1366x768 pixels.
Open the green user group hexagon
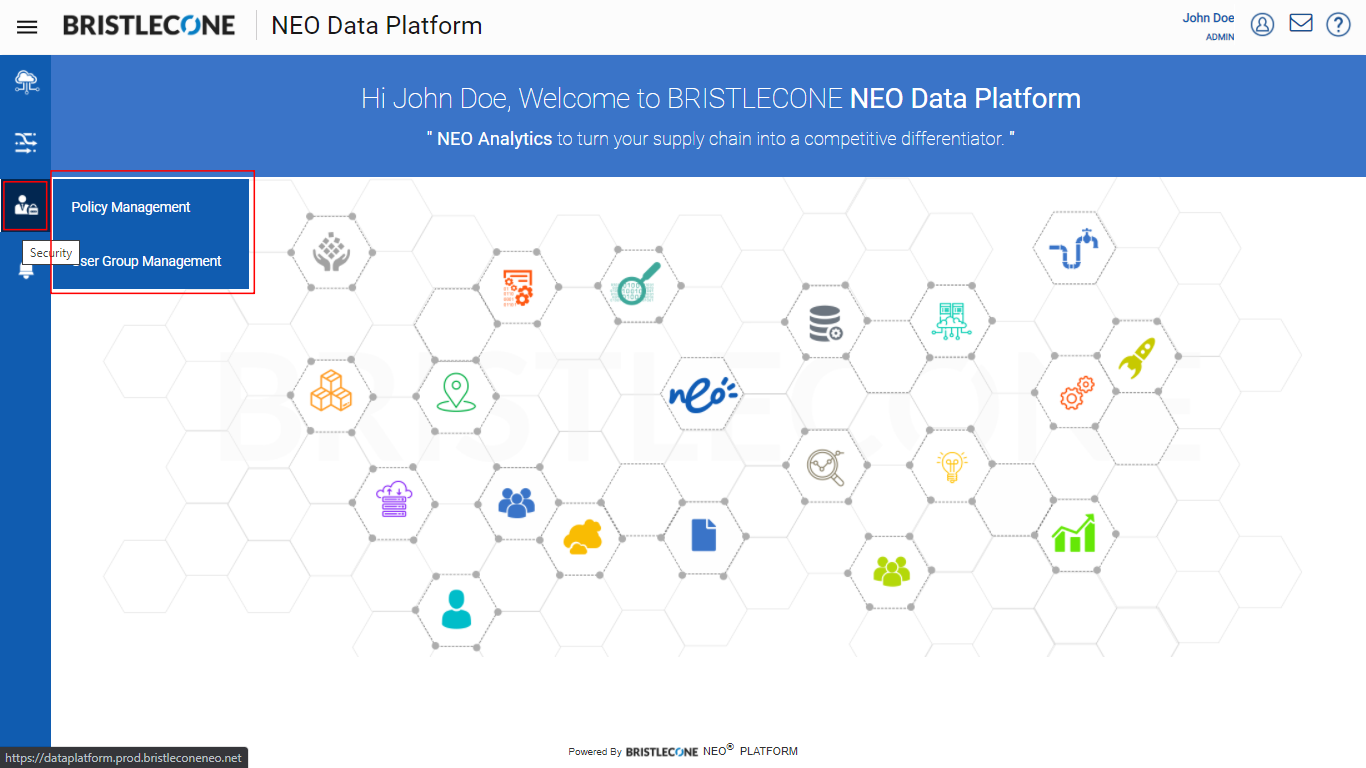click(891, 571)
